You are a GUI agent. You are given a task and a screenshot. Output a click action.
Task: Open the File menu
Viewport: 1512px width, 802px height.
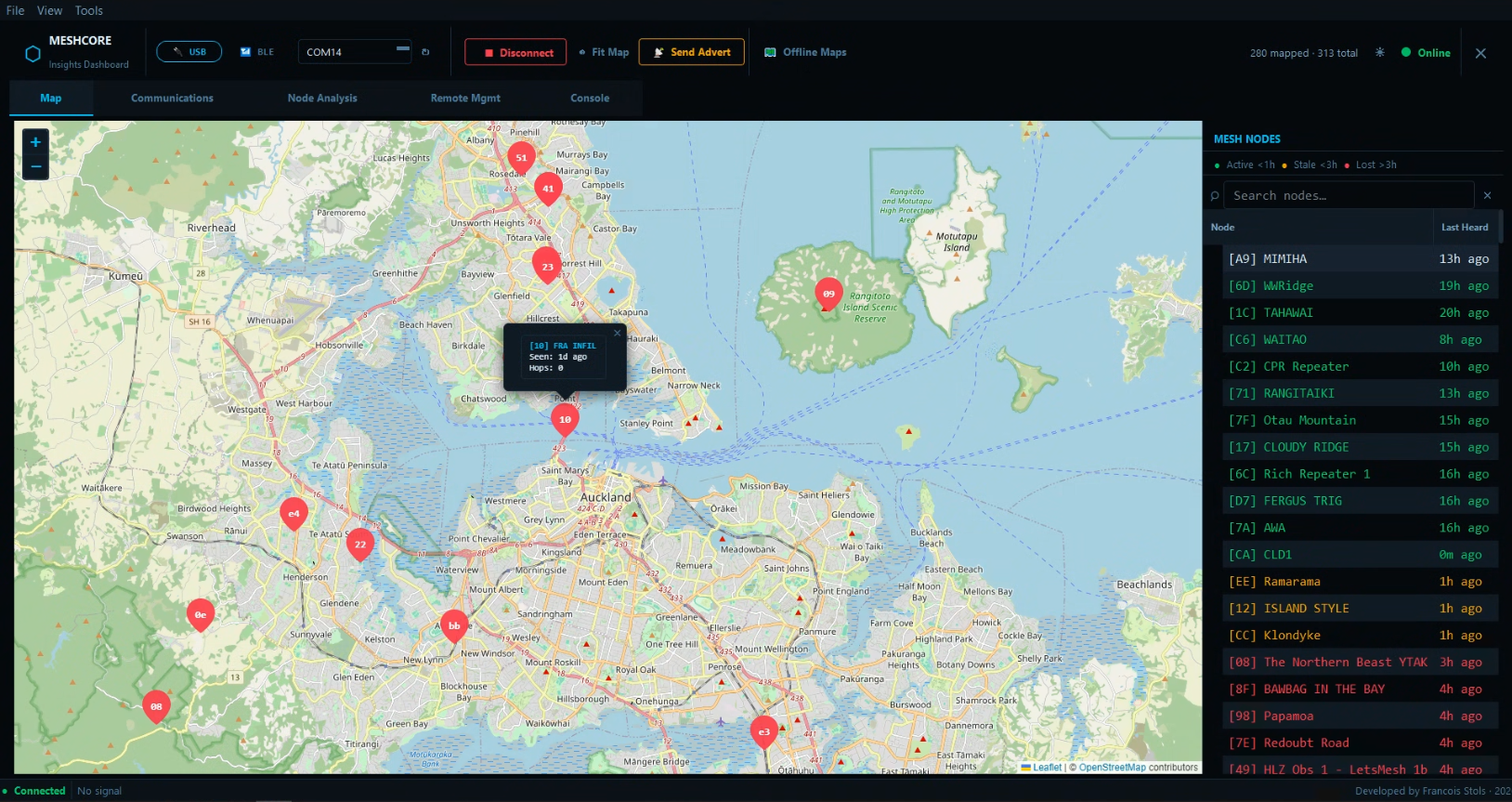[x=16, y=10]
